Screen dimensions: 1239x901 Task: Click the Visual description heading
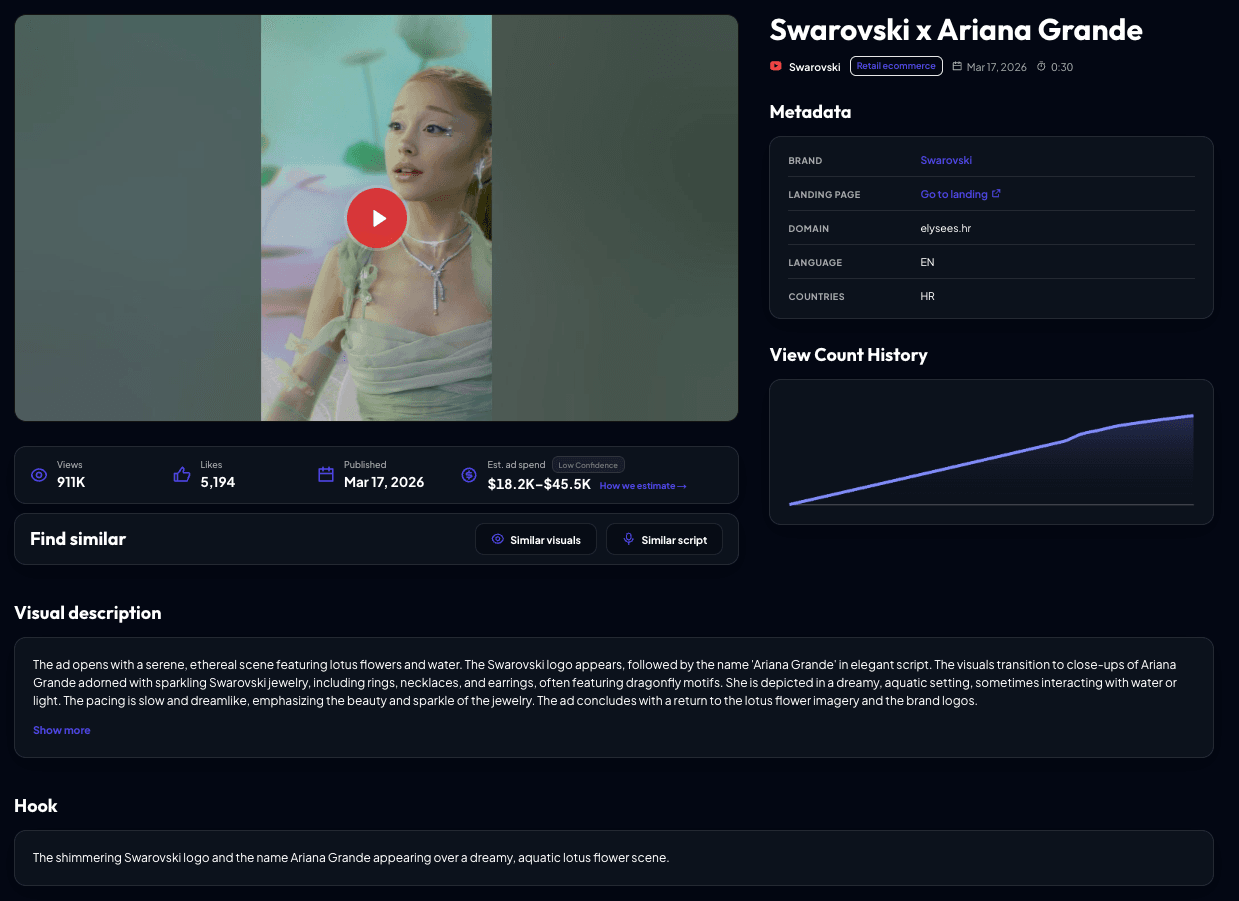[x=88, y=613]
